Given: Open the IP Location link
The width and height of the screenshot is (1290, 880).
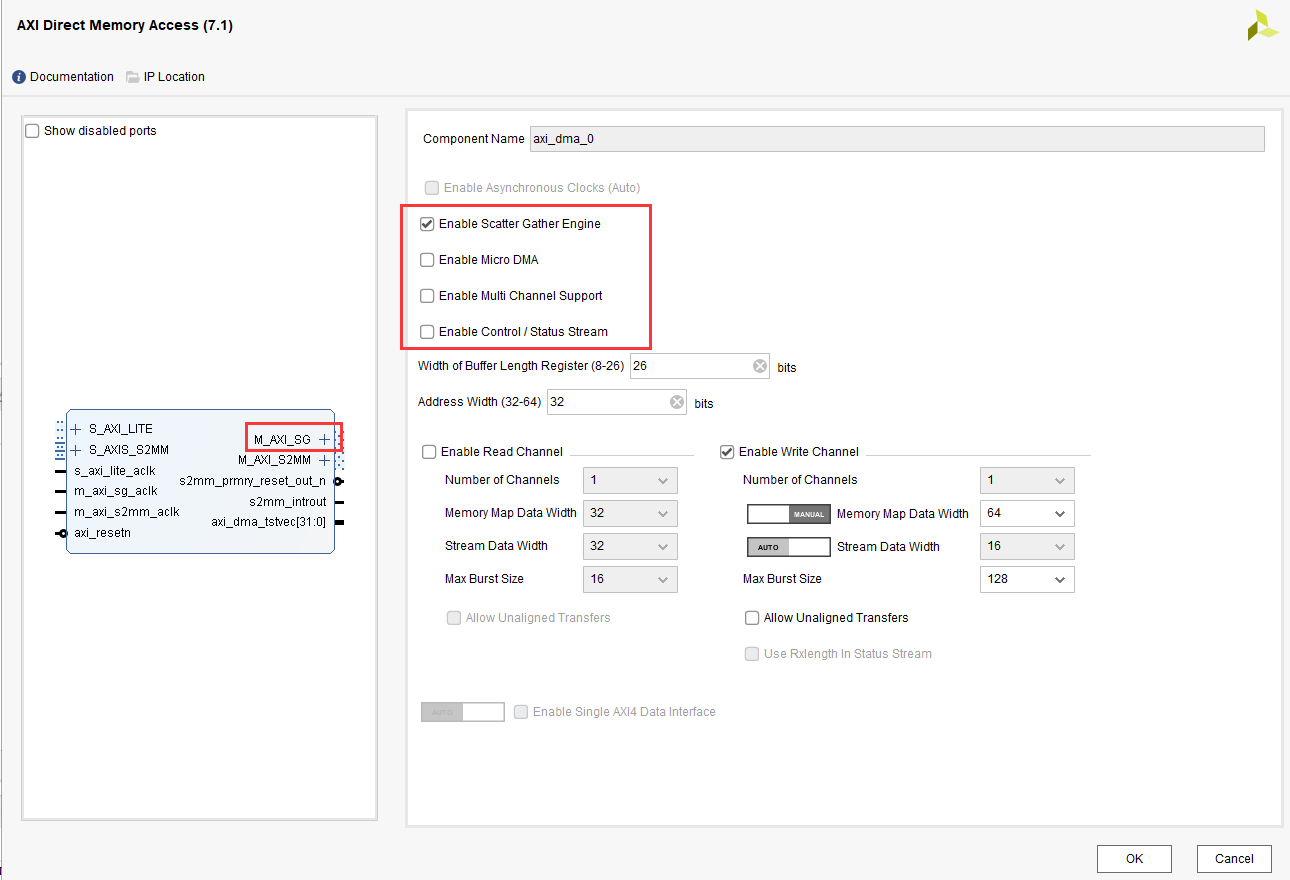Looking at the screenshot, I should 174,77.
